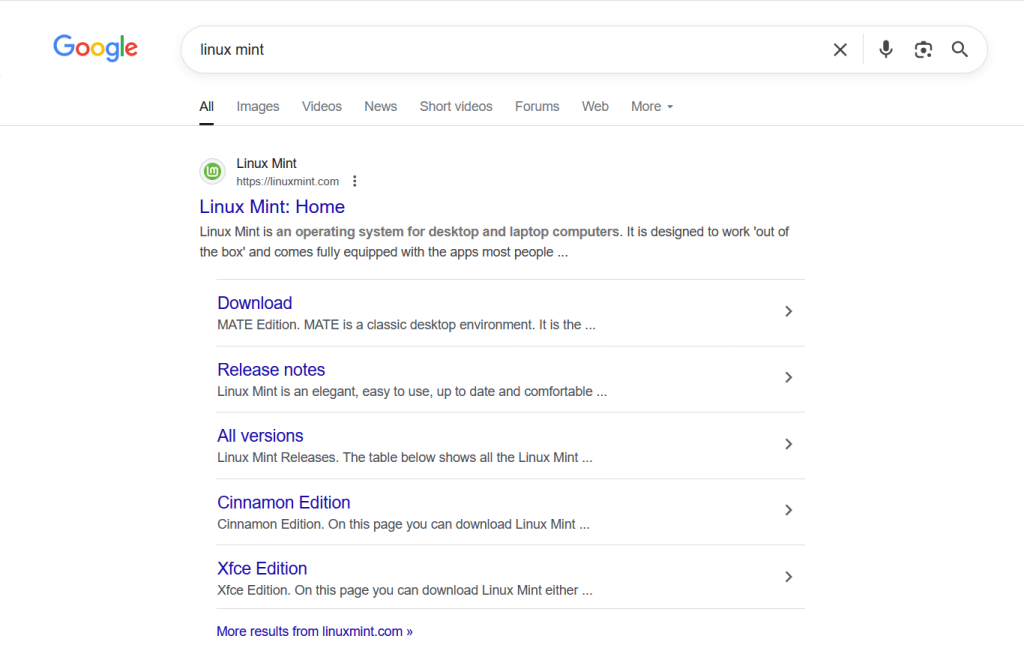Screen dimensions: 1024x651
Task: Switch to the News tab
Action: point(380,107)
